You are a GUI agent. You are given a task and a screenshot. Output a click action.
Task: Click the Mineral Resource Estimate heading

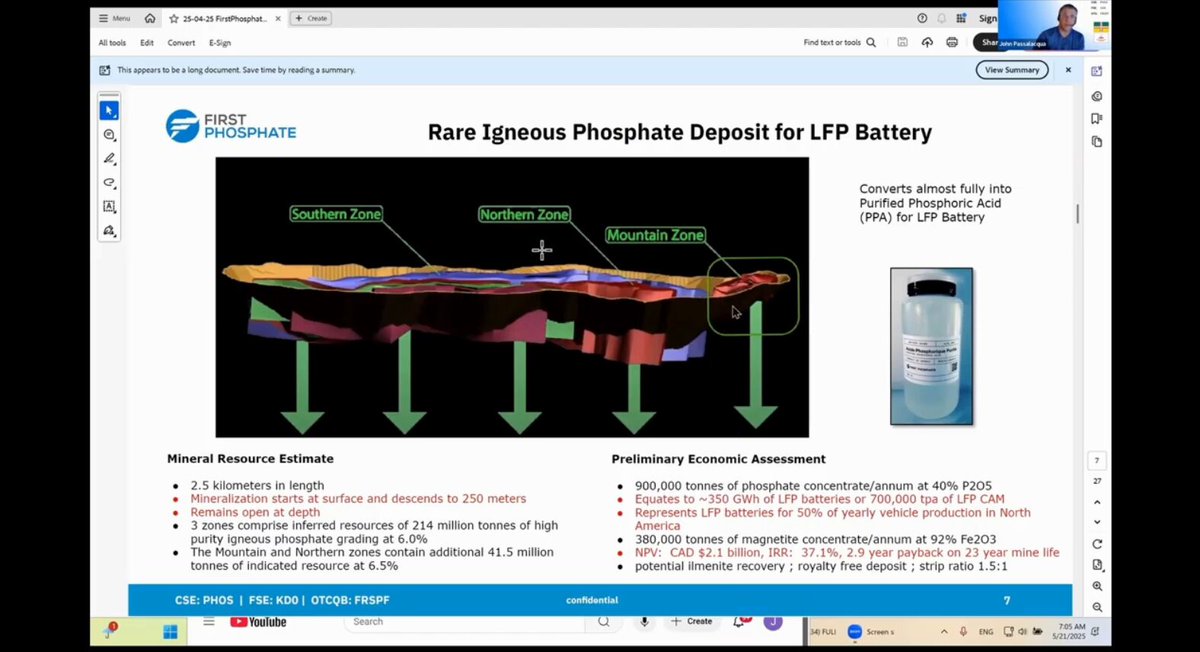250,459
